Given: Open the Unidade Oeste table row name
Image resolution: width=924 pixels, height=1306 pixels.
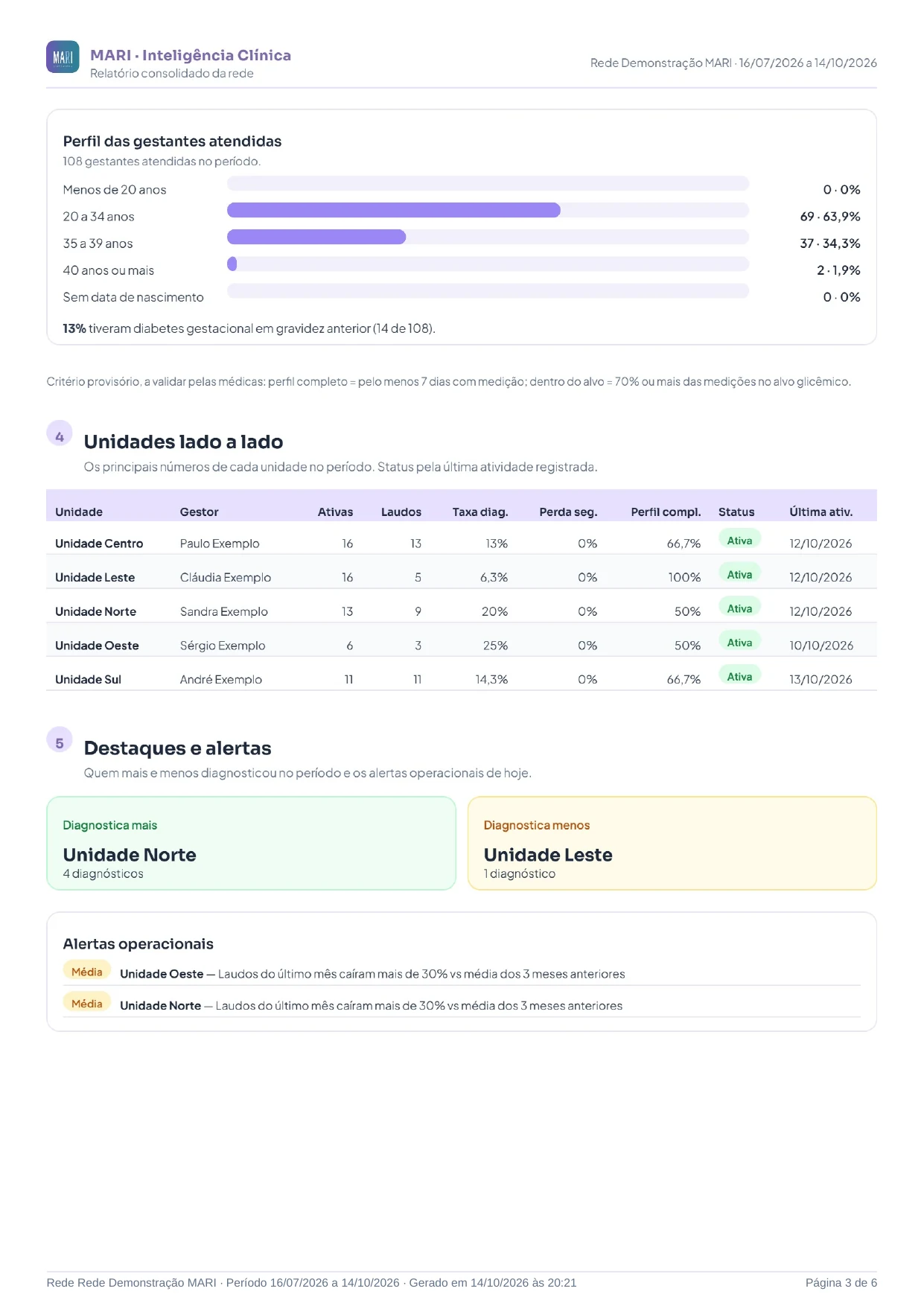Looking at the screenshot, I should point(97,646).
